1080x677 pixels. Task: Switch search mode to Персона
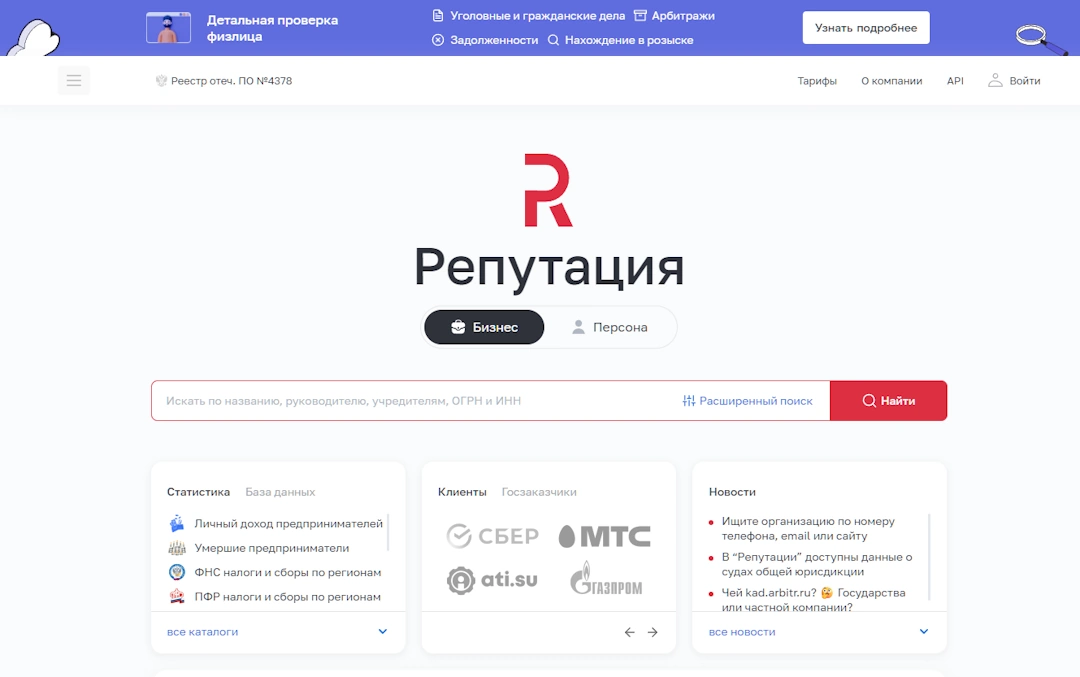point(609,327)
